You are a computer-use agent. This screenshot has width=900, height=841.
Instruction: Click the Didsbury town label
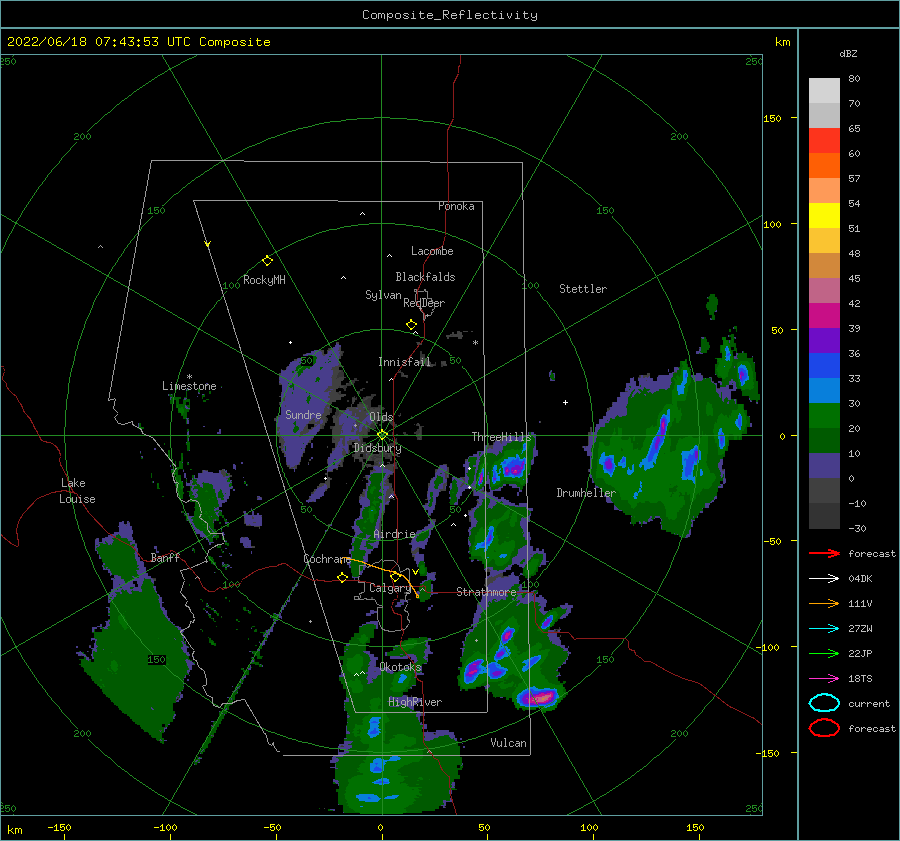point(377,448)
